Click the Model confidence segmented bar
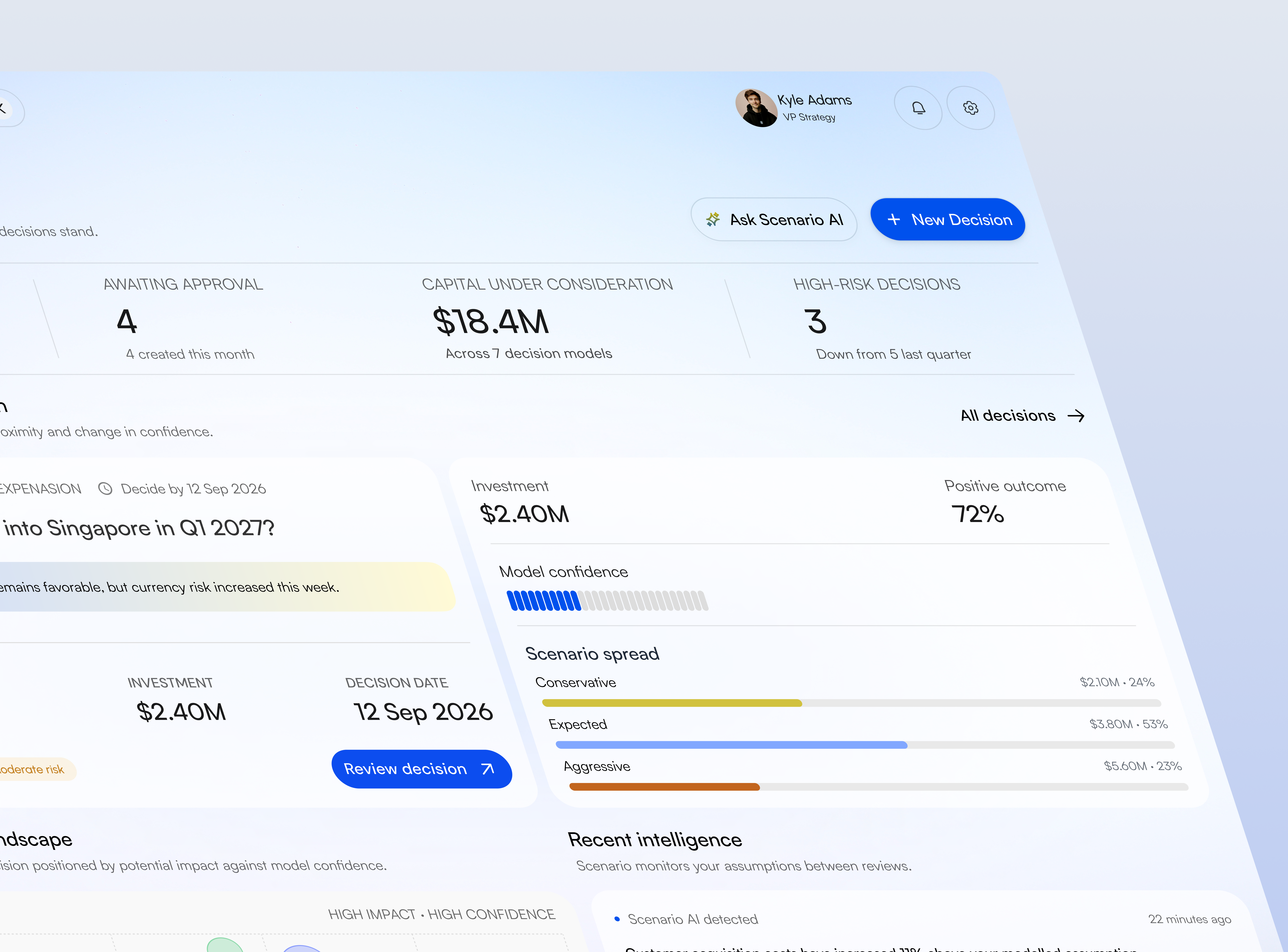The height and width of the screenshot is (952, 1288). point(607,601)
